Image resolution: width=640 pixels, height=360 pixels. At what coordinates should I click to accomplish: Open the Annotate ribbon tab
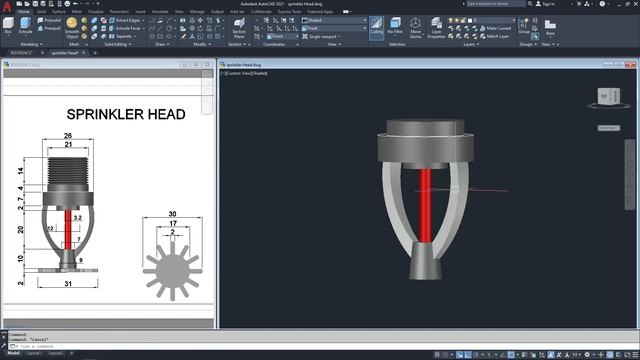coord(160,11)
